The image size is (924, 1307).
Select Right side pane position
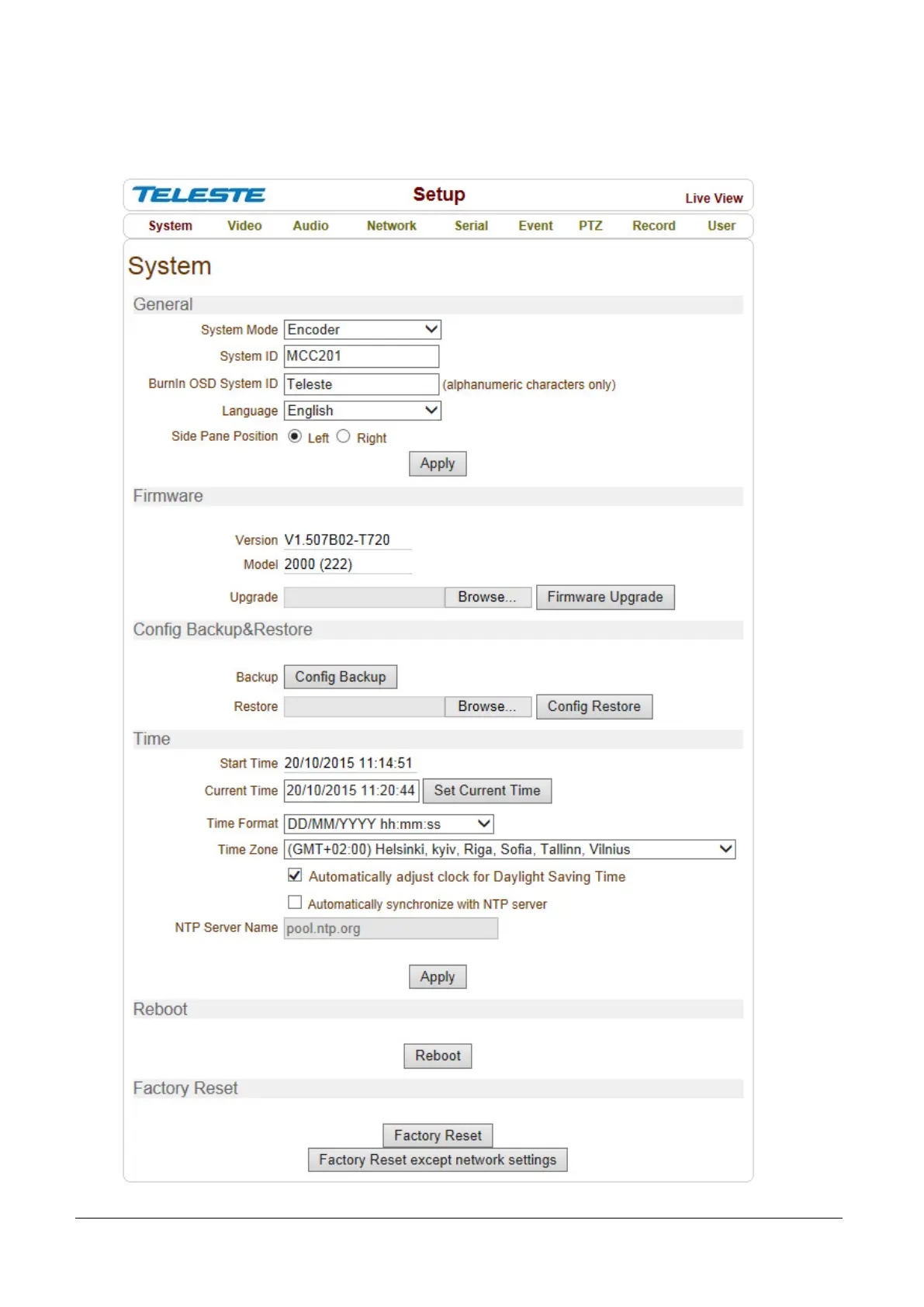point(344,436)
